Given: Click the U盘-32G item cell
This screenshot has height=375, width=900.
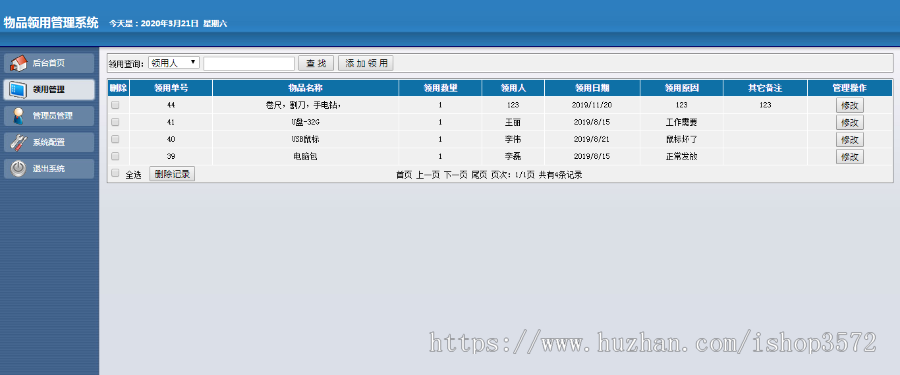Looking at the screenshot, I should pos(305,122).
